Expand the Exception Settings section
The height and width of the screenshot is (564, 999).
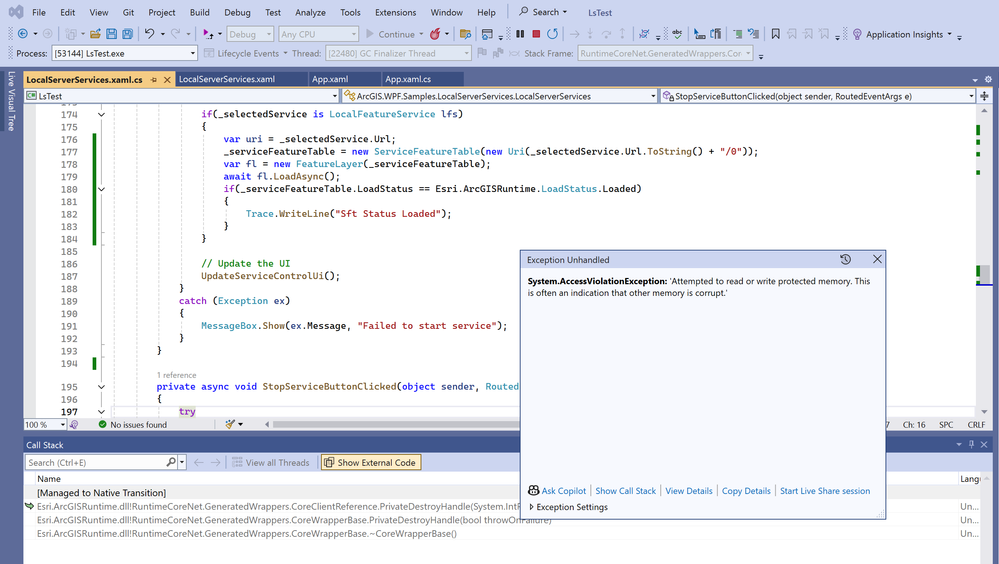[532, 507]
